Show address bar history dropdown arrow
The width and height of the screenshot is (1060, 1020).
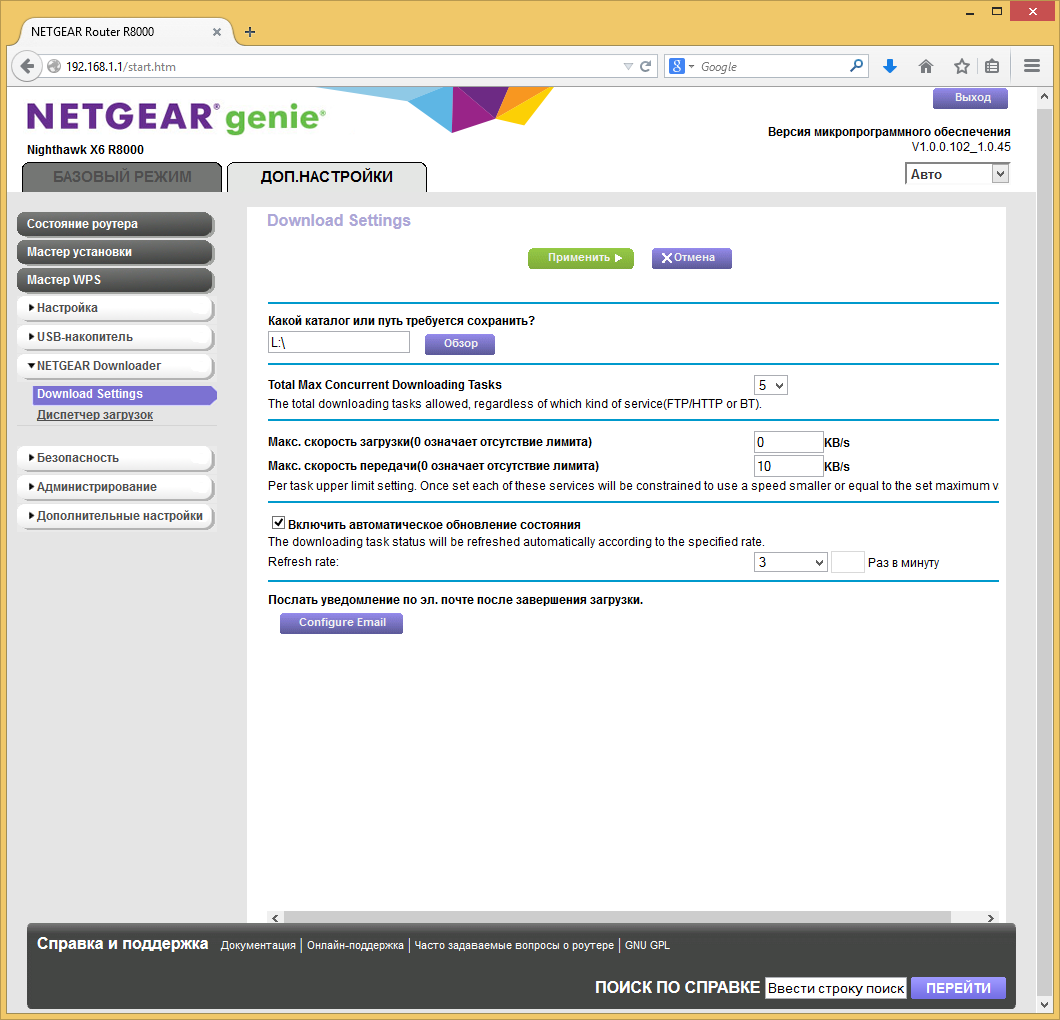(628, 66)
